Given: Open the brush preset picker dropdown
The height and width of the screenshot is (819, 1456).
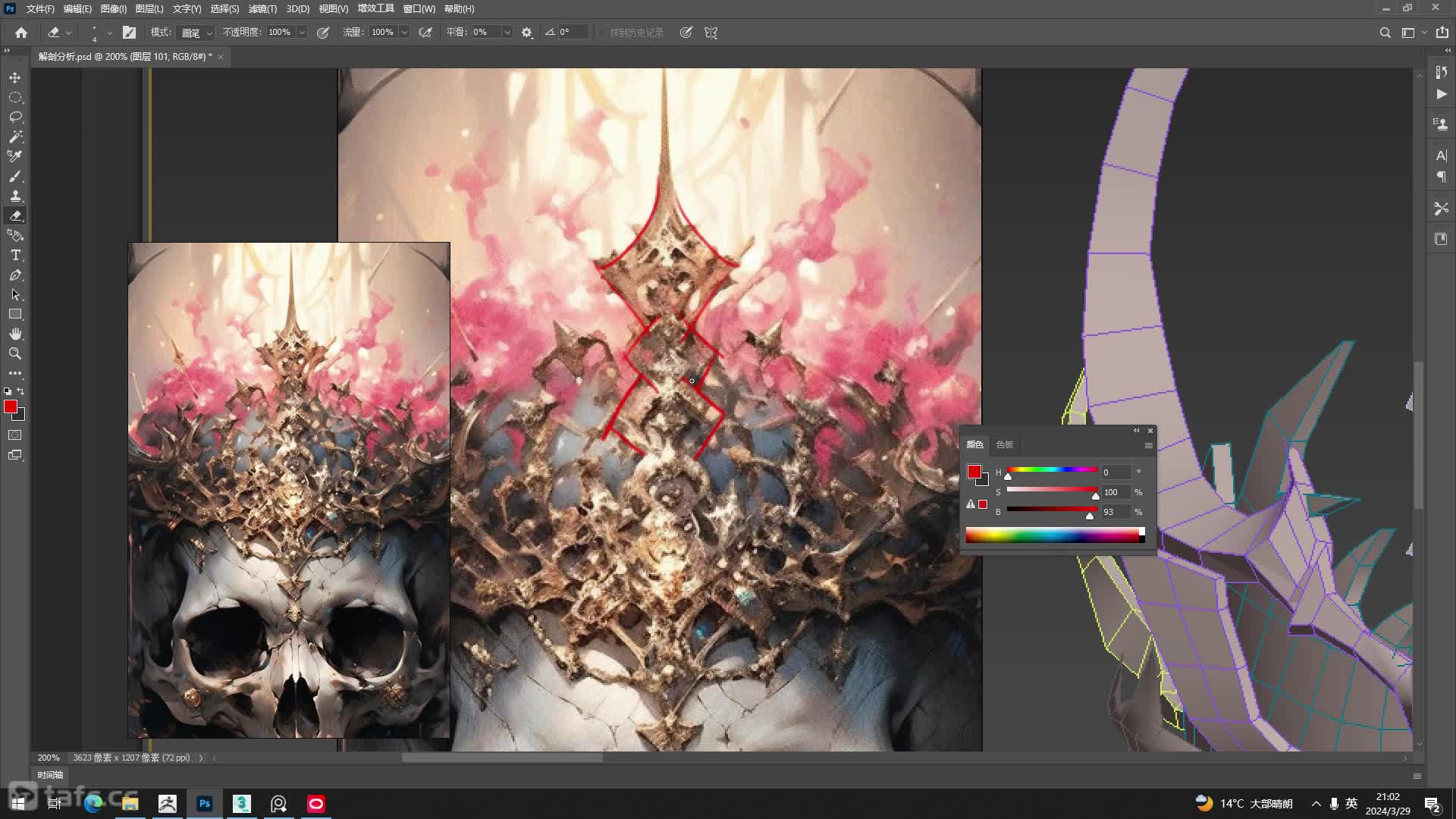Looking at the screenshot, I should point(110,33).
